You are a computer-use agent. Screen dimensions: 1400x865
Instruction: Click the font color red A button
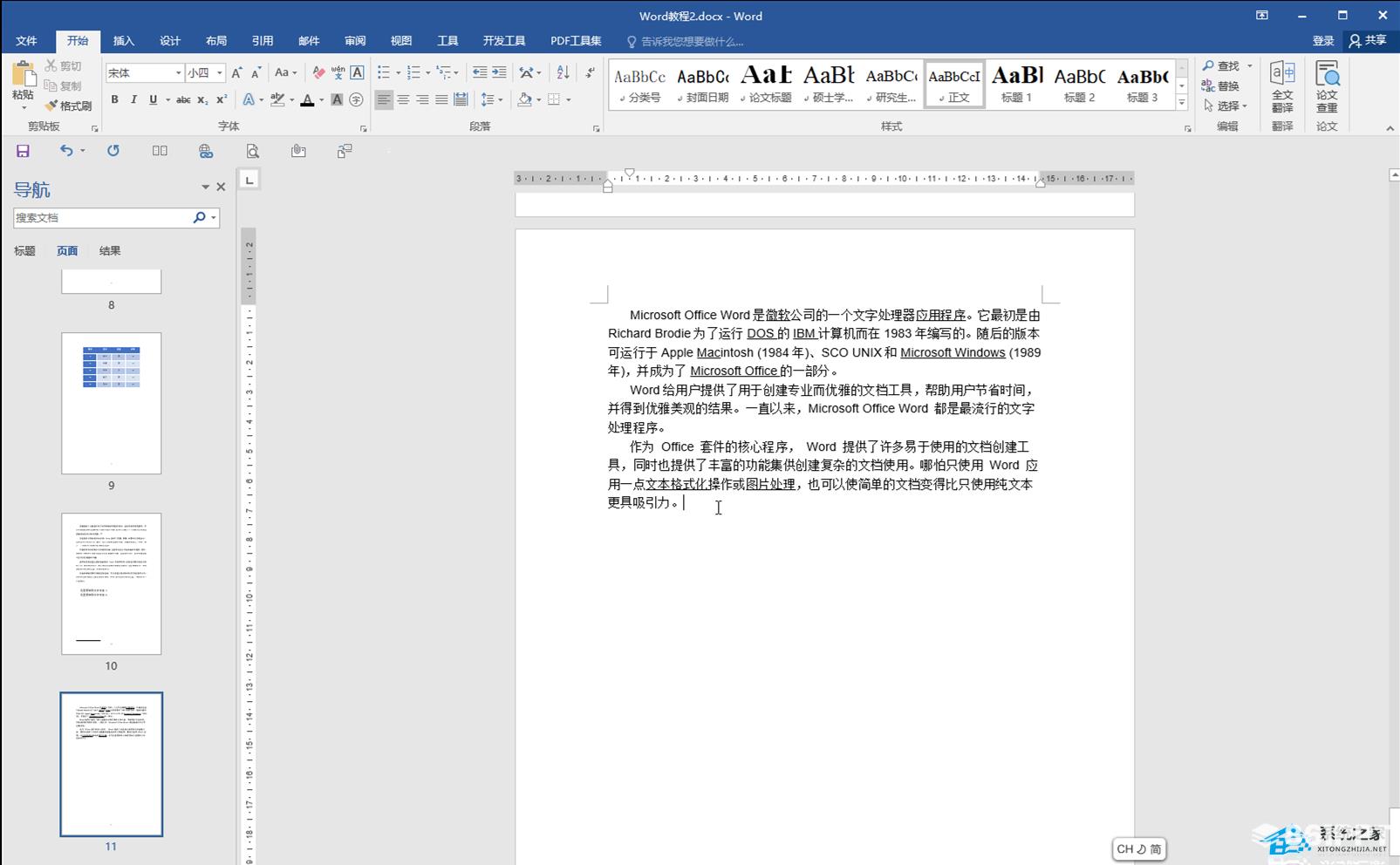307,100
